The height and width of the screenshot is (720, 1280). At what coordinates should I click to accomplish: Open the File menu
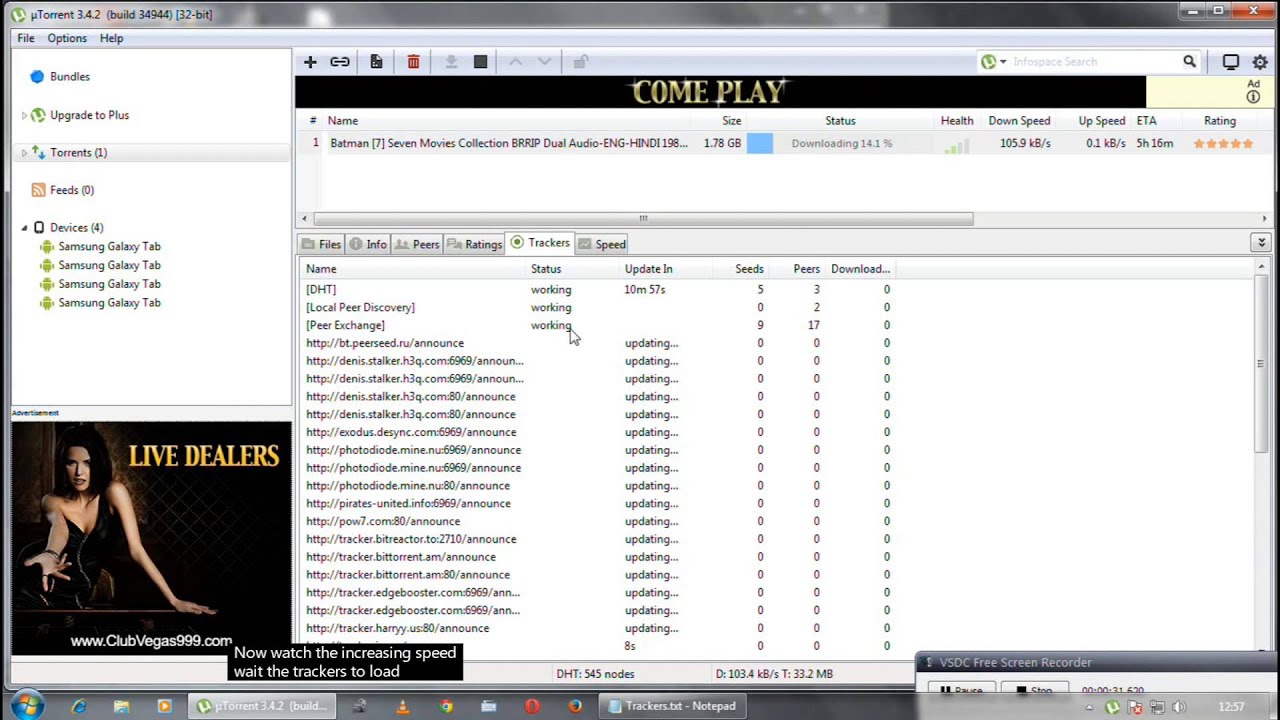[x=26, y=38]
